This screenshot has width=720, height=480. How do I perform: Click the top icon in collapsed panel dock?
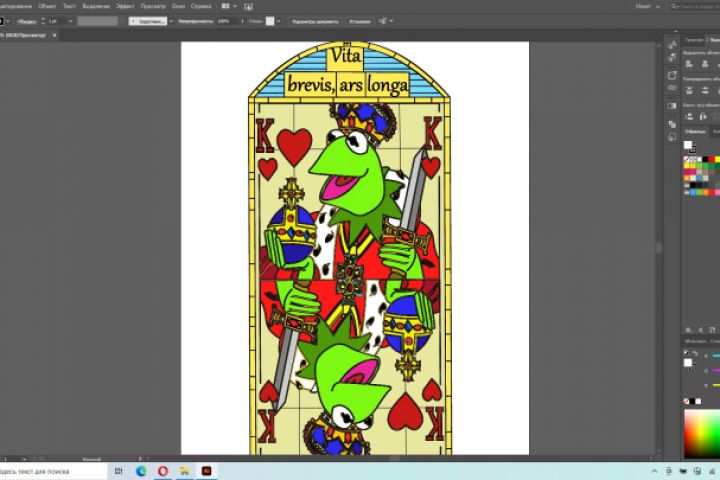672,45
